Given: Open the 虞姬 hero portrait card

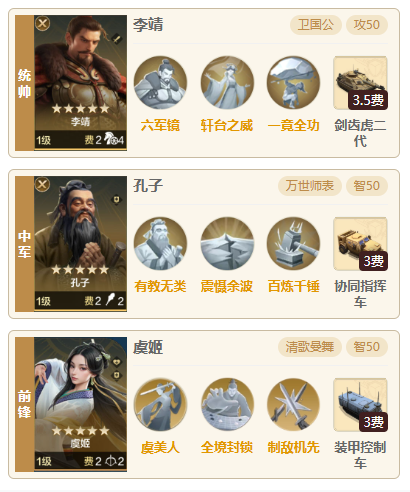Looking at the screenshot, I should pyautogui.click(x=80, y=405).
